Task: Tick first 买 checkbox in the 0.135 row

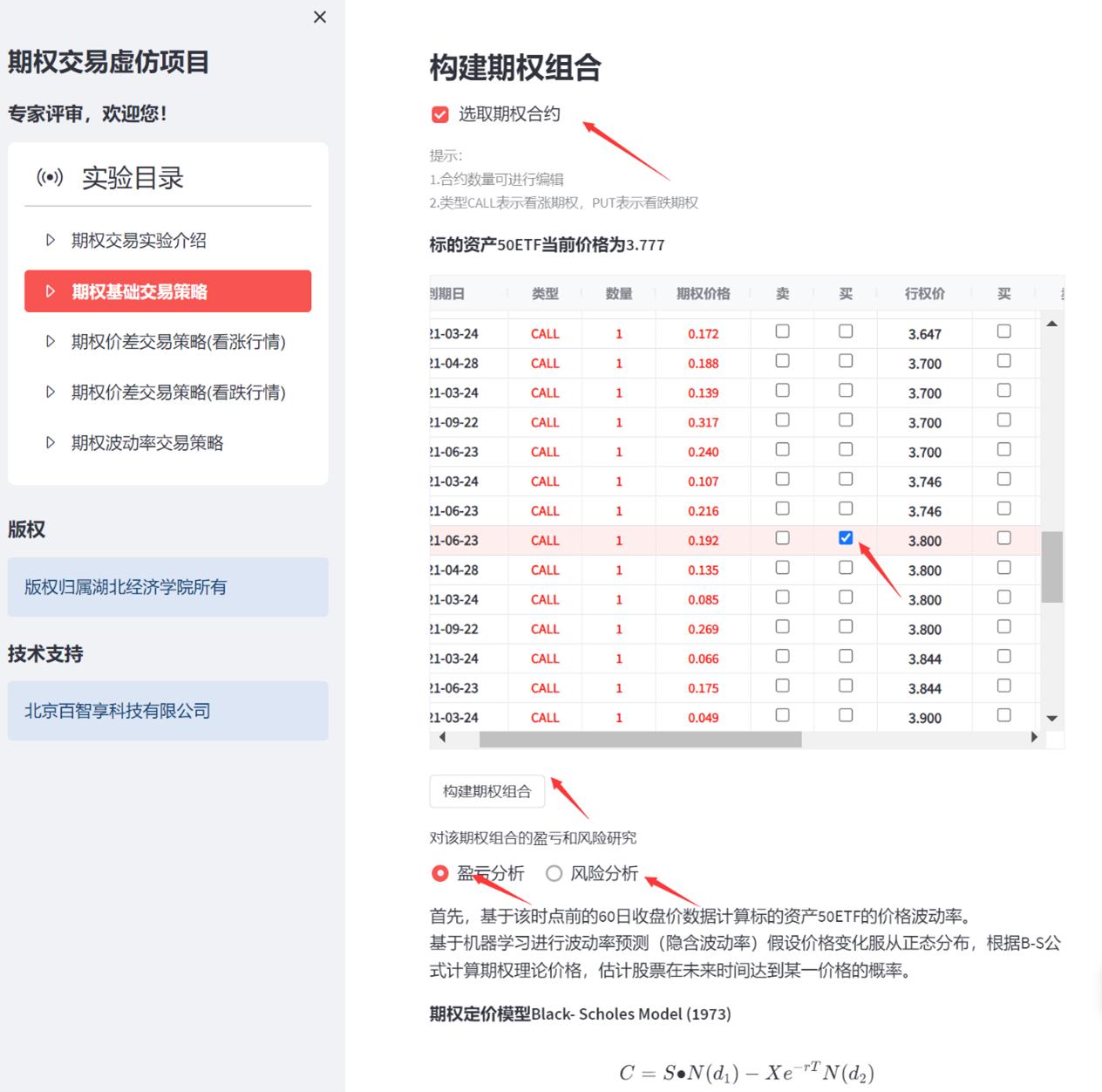Action: point(846,568)
